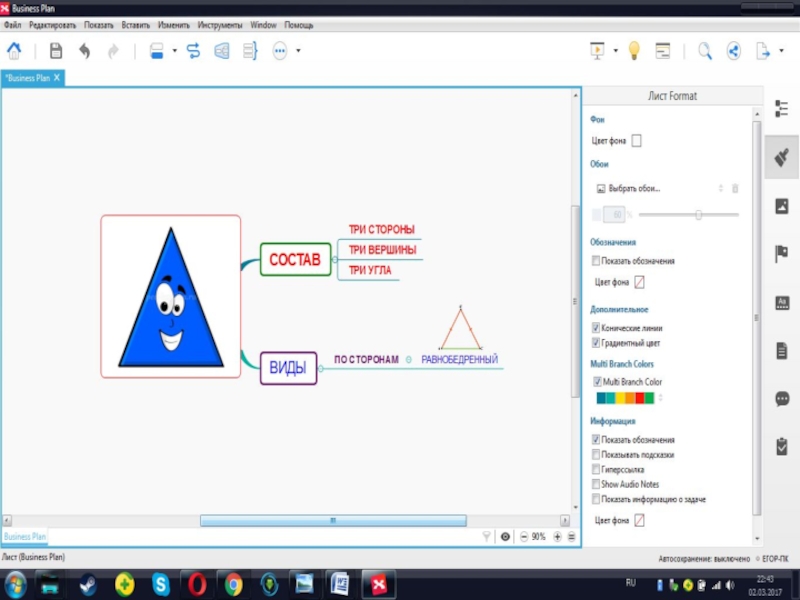Click the Home icon in the toolbar

(15, 51)
